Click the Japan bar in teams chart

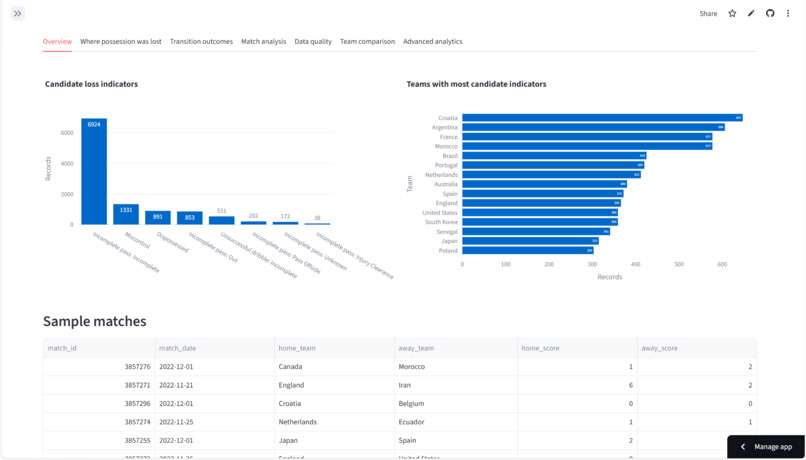click(530, 241)
